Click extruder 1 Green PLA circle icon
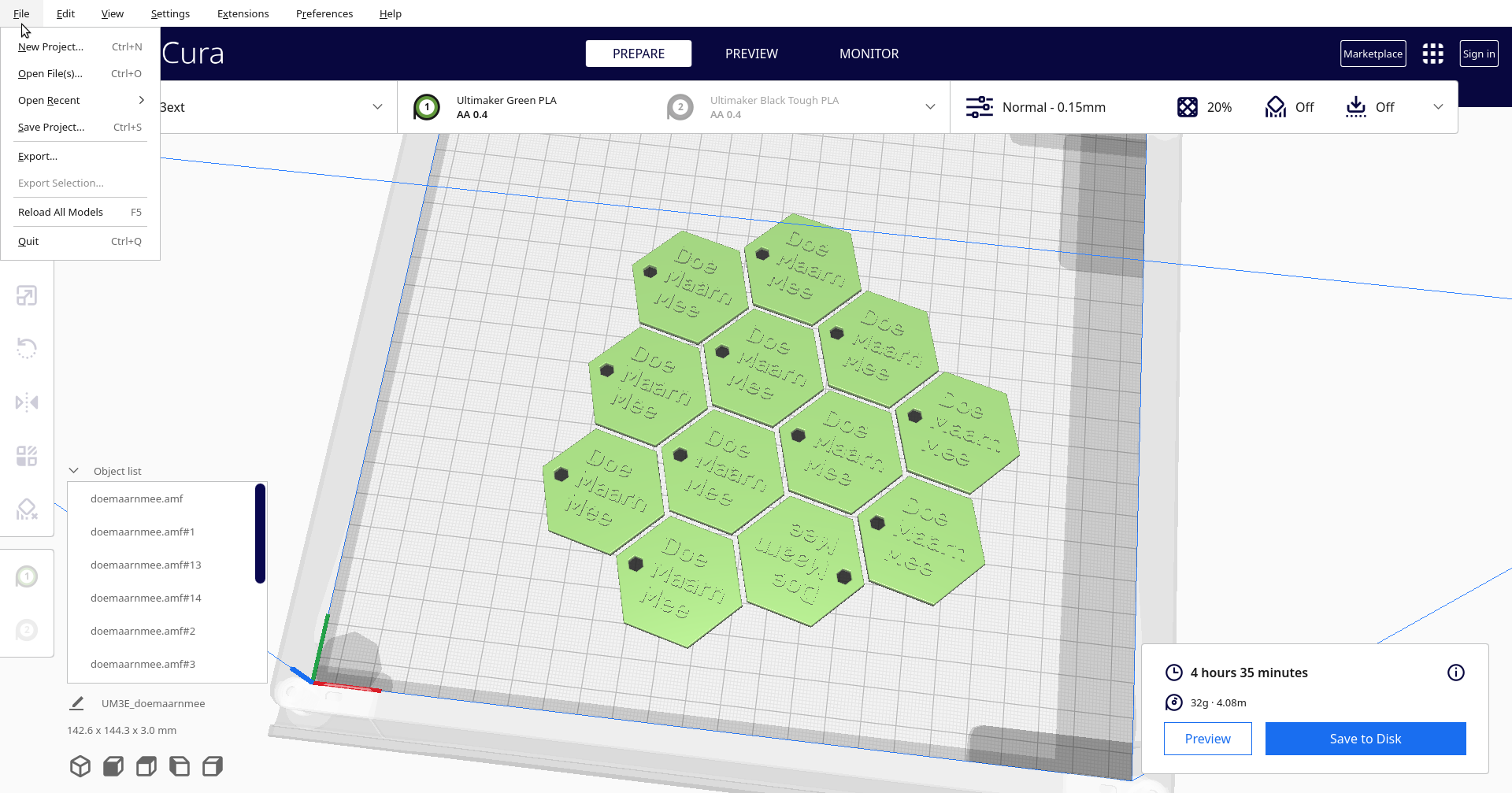 427,107
